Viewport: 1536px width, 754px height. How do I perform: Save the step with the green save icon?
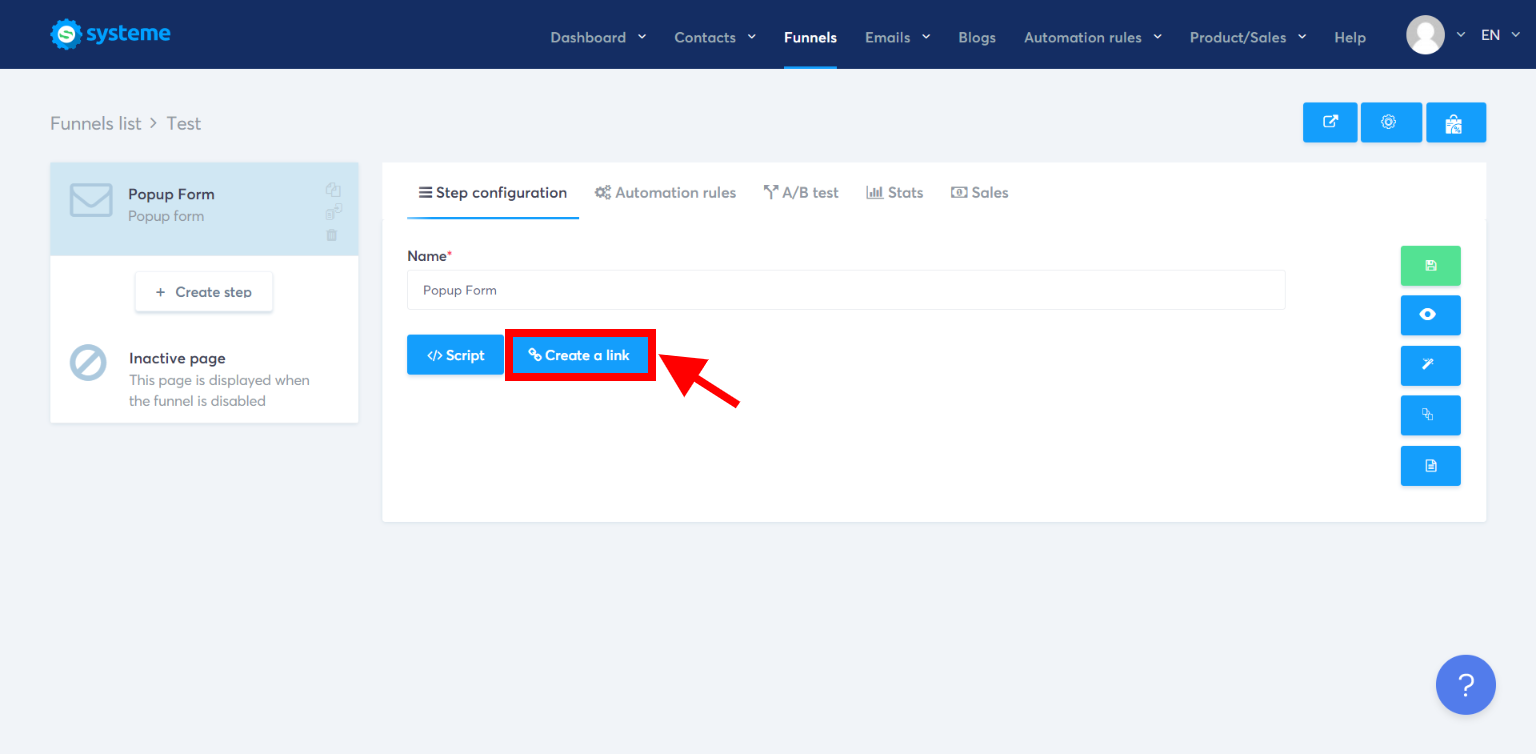click(x=1430, y=265)
